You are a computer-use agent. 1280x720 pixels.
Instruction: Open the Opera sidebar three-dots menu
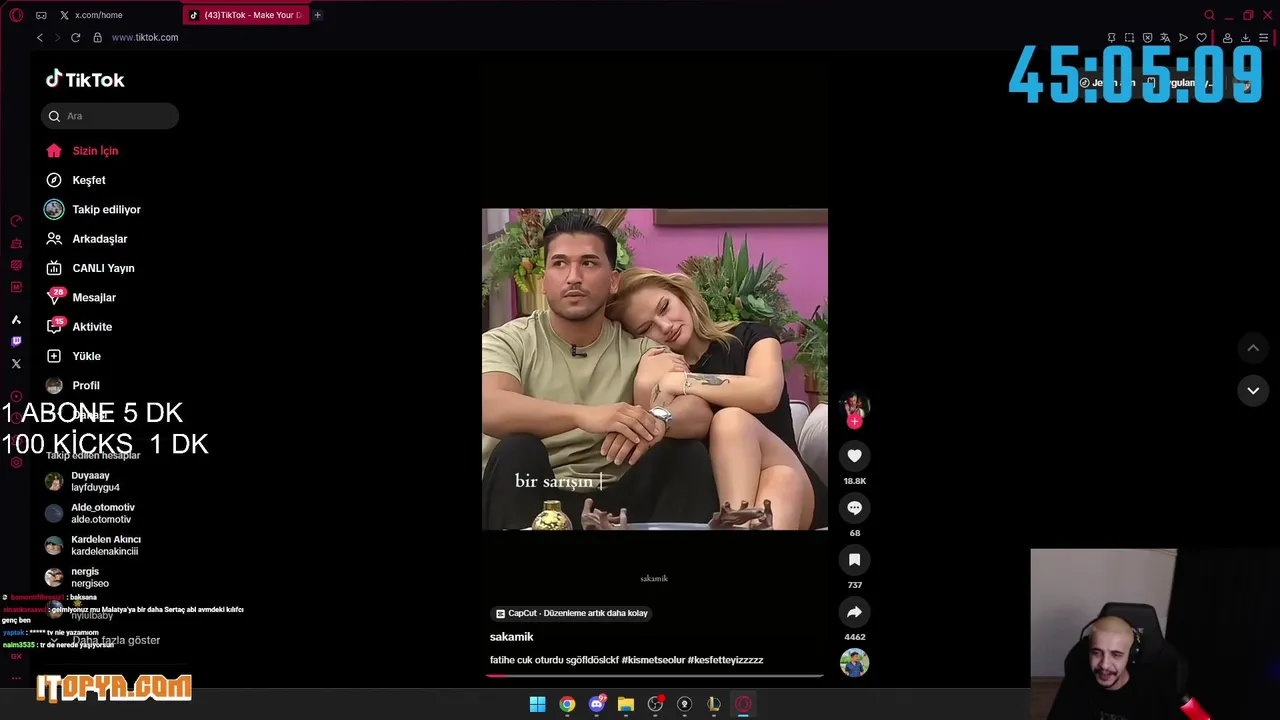pyautogui.click(x=16, y=678)
